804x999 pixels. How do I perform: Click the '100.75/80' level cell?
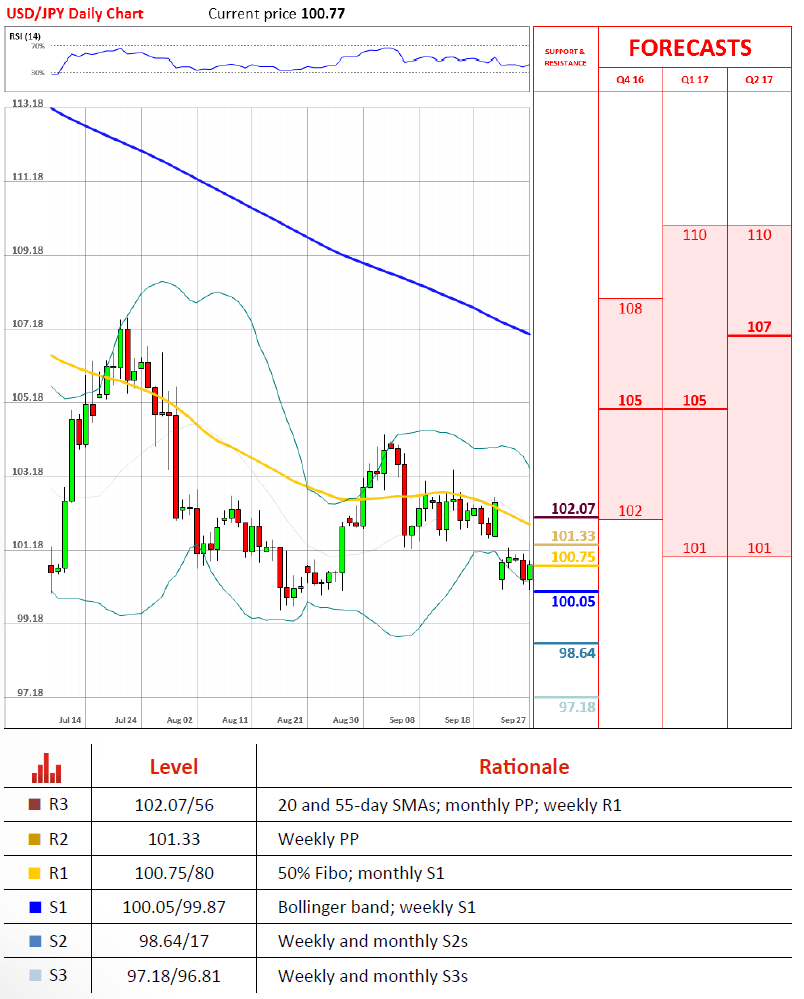coord(174,873)
